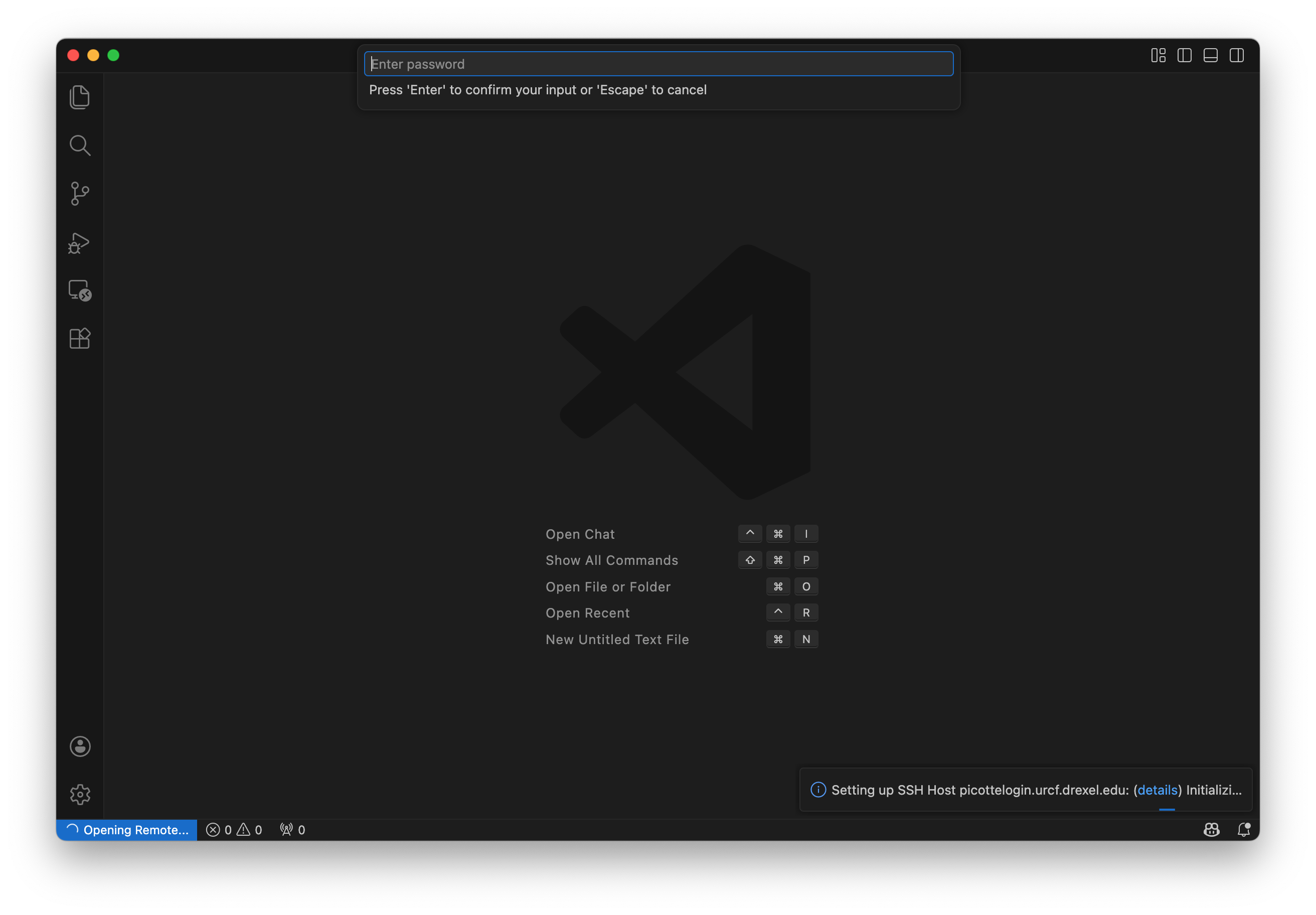1316x915 pixels.
Task: Click the Enter password field
Action: (x=658, y=64)
